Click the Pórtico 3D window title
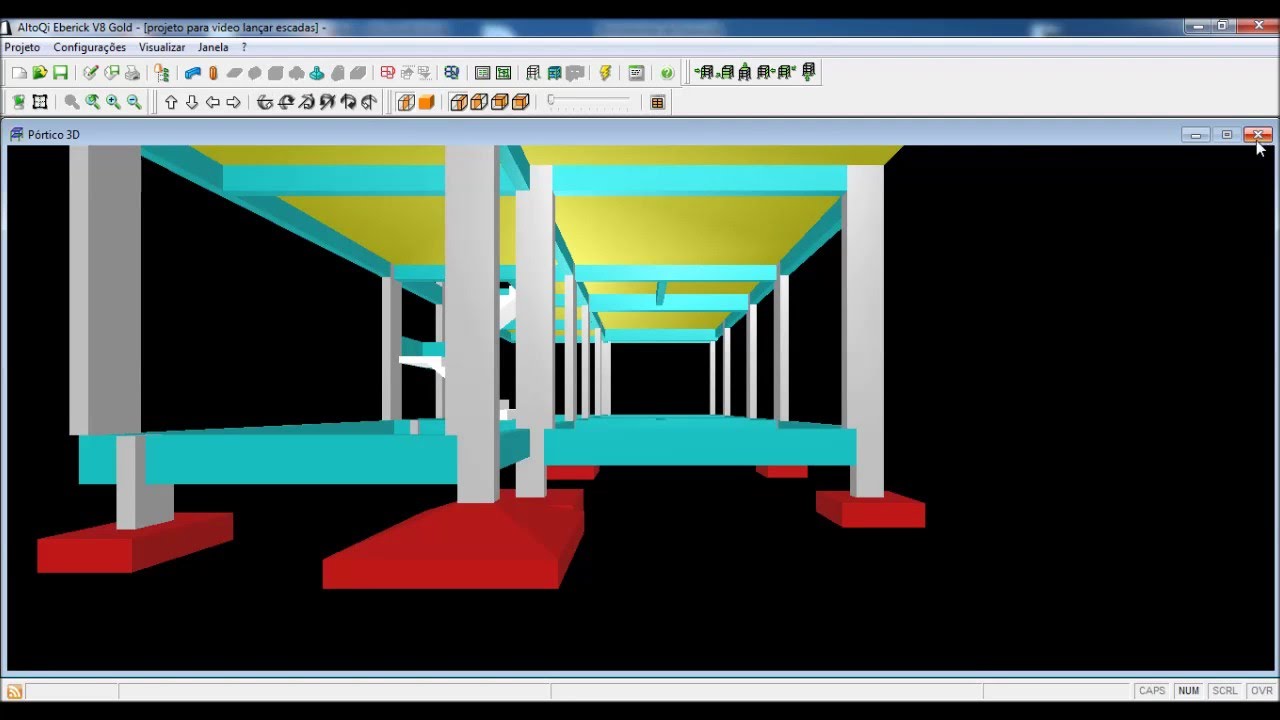The height and width of the screenshot is (720, 1280). (54, 134)
